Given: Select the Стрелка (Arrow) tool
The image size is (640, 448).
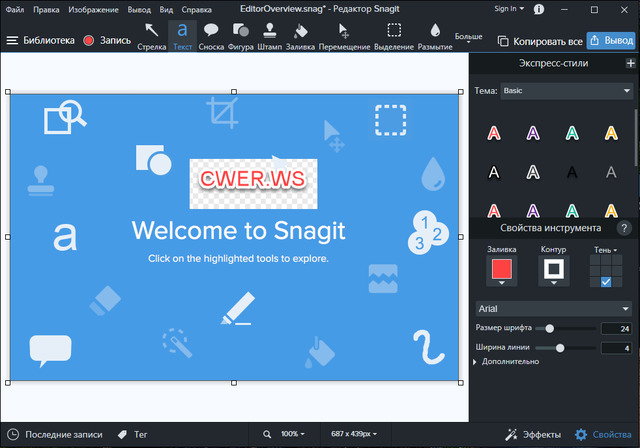Looking at the screenshot, I should pos(152,35).
